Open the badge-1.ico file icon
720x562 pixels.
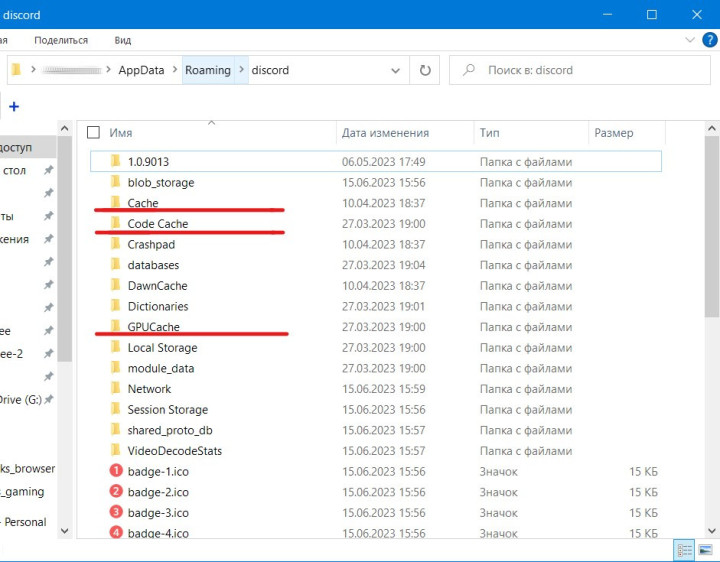click(116, 471)
